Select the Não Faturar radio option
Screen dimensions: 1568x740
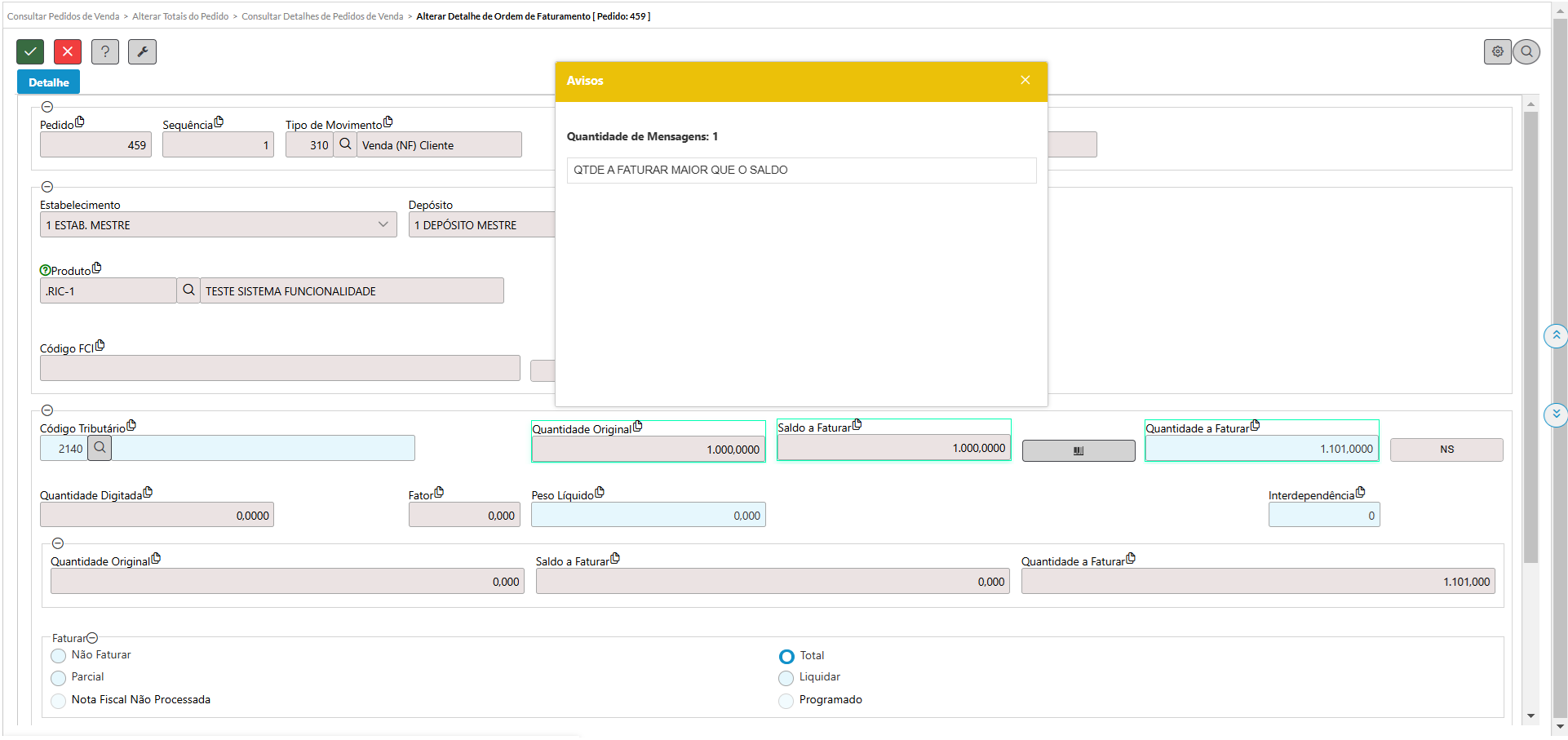tap(59, 656)
